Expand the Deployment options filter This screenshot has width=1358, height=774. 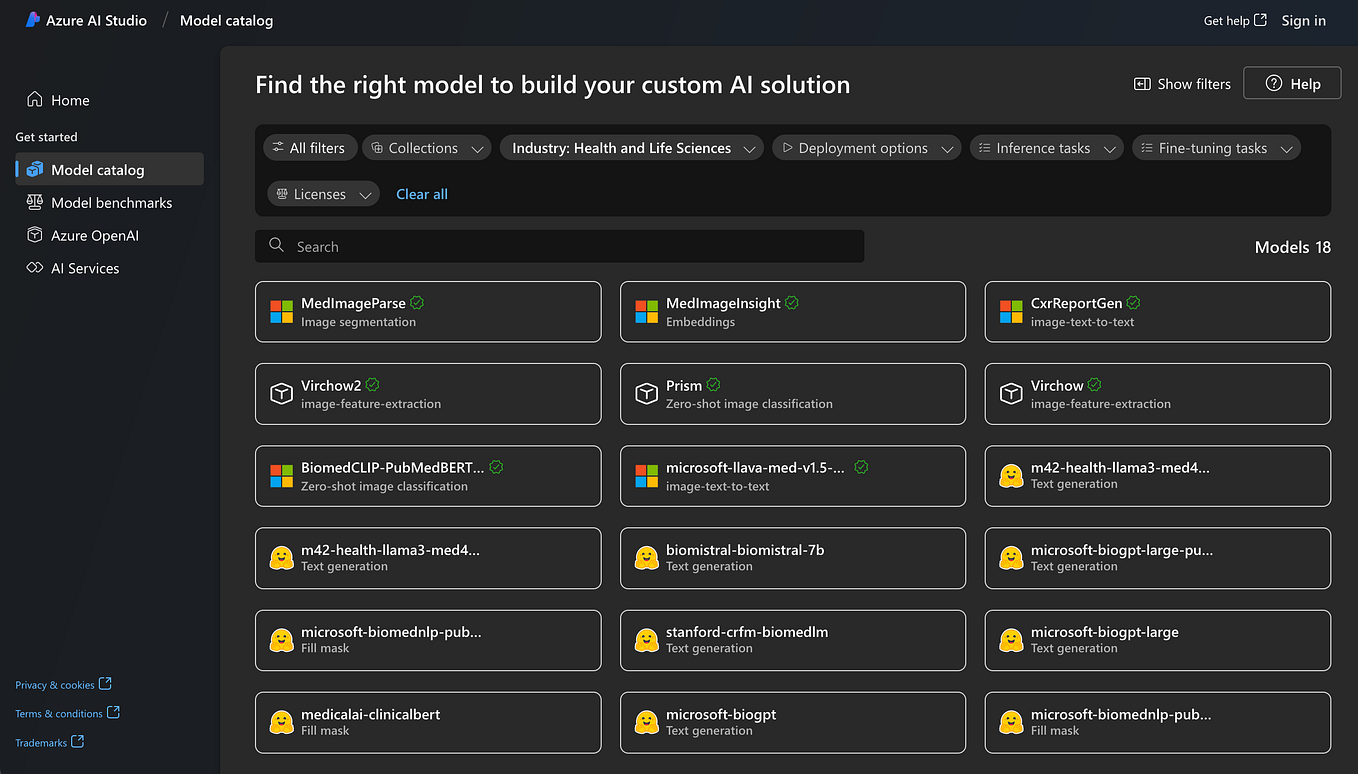coord(867,148)
